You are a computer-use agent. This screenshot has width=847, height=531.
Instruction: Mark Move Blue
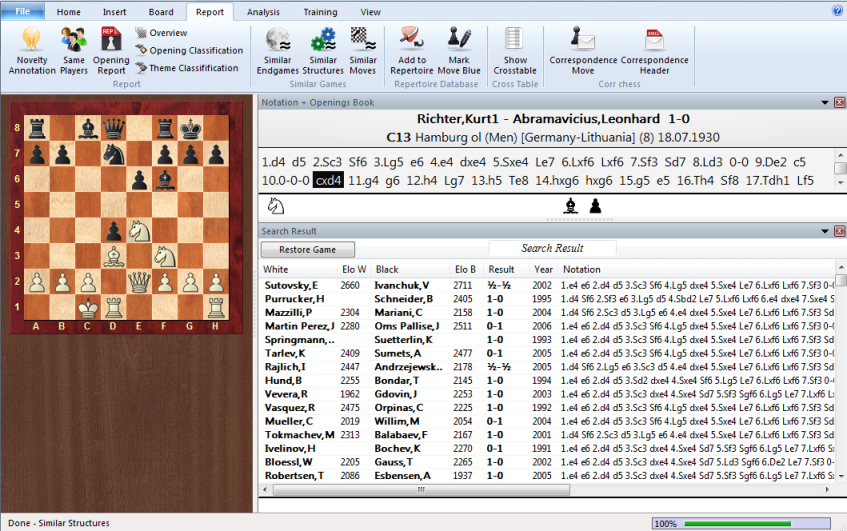(x=459, y=50)
